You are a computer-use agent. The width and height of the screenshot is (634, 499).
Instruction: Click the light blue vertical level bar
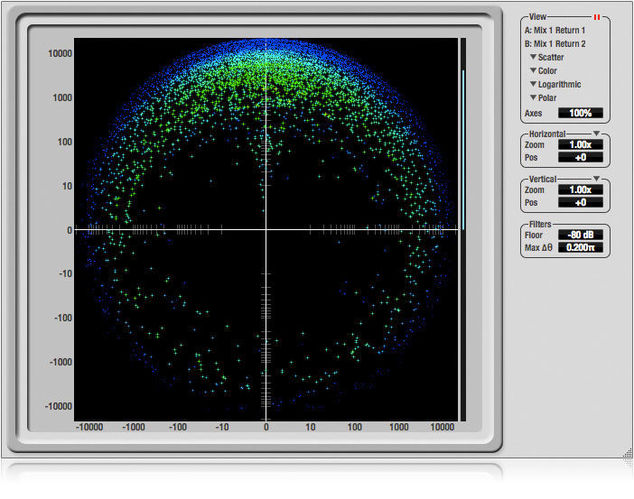pyautogui.click(x=463, y=150)
